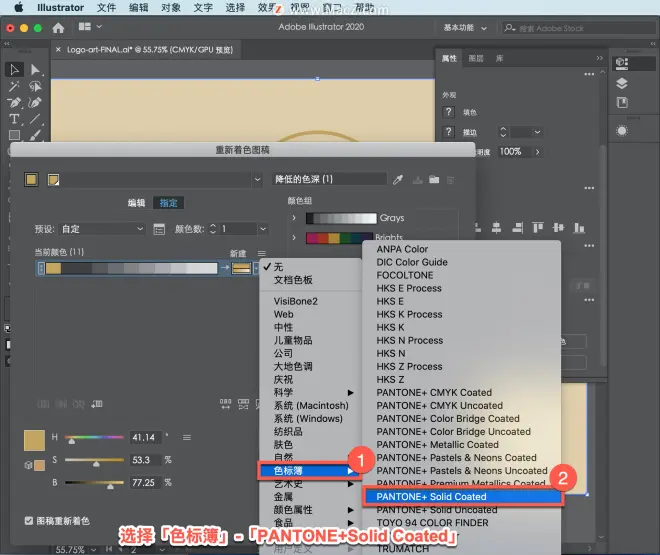660x555 pixels.
Task: Click the delete color group trash icon
Action: pos(450,180)
